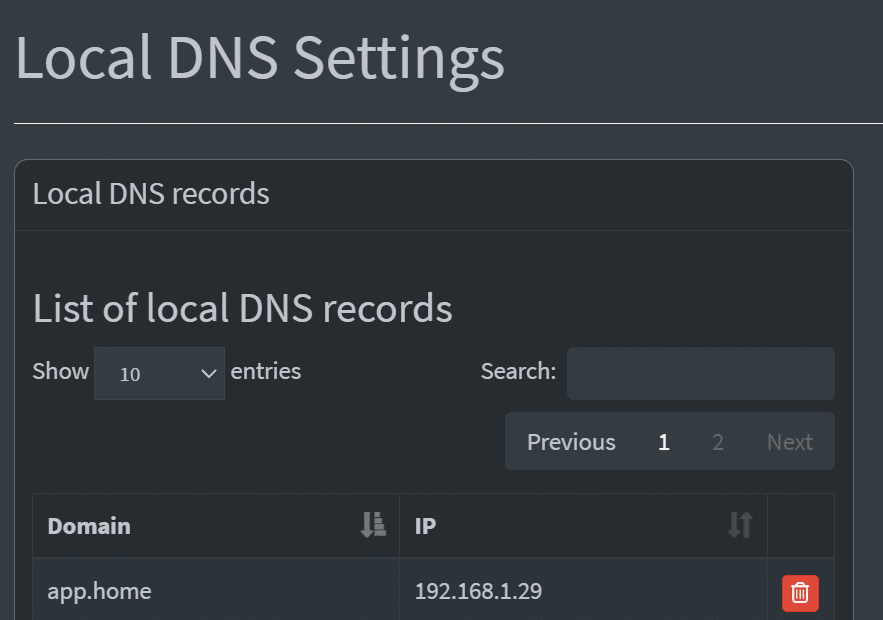Select the 192.168.1.29 IP address cell
The width and height of the screenshot is (883, 620).
click(583, 591)
